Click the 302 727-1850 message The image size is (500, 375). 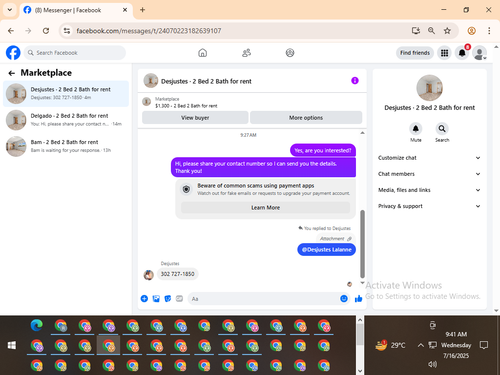(177, 274)
